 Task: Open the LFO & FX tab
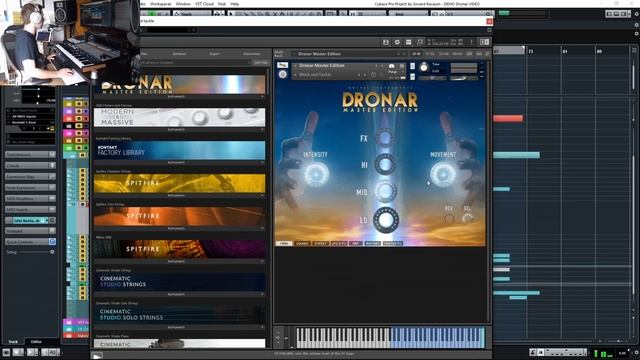338,243
